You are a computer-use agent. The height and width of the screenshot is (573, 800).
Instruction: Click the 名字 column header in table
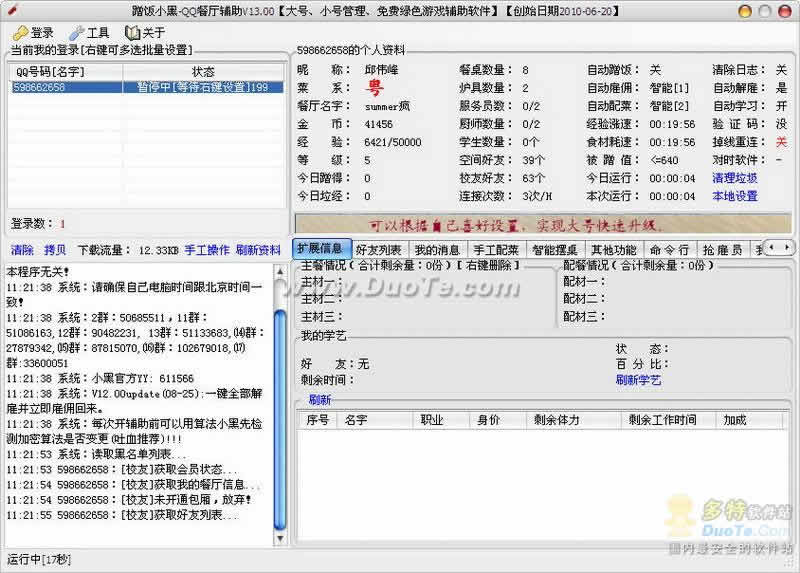click(x=374, y=420)
